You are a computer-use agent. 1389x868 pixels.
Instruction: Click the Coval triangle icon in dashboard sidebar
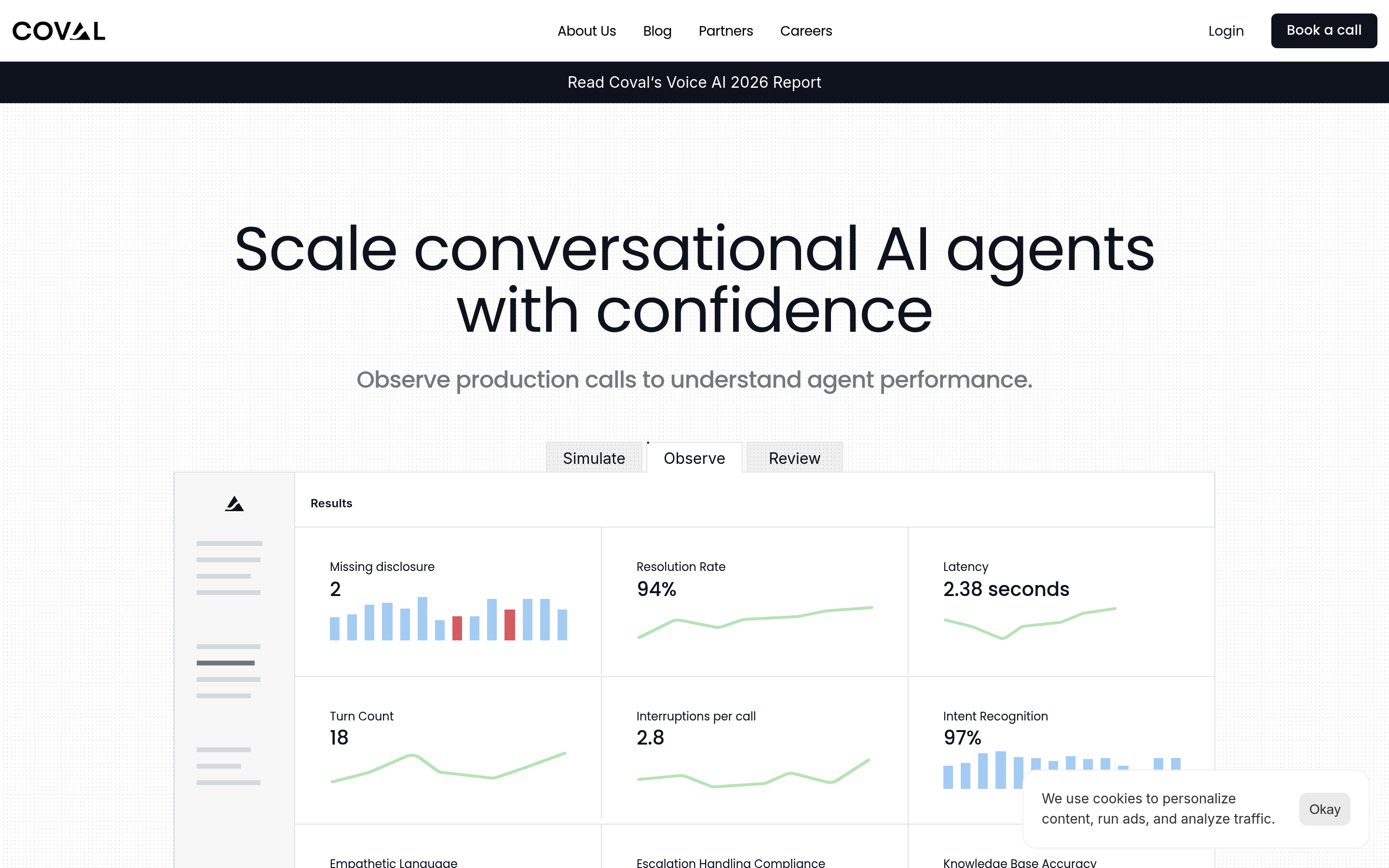pos(234,504)
